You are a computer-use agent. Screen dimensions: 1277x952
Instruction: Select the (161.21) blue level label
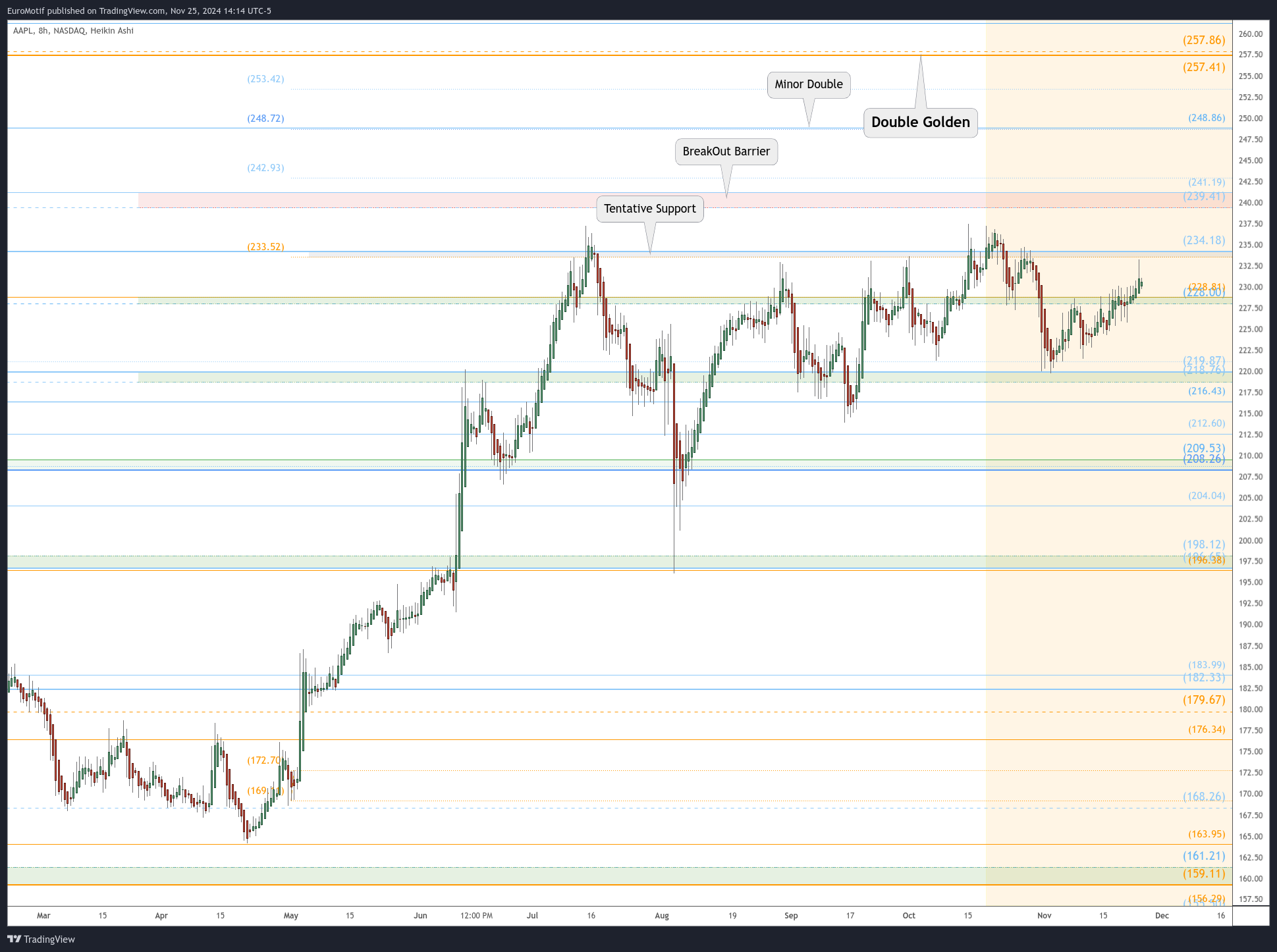coord(1204,856)
